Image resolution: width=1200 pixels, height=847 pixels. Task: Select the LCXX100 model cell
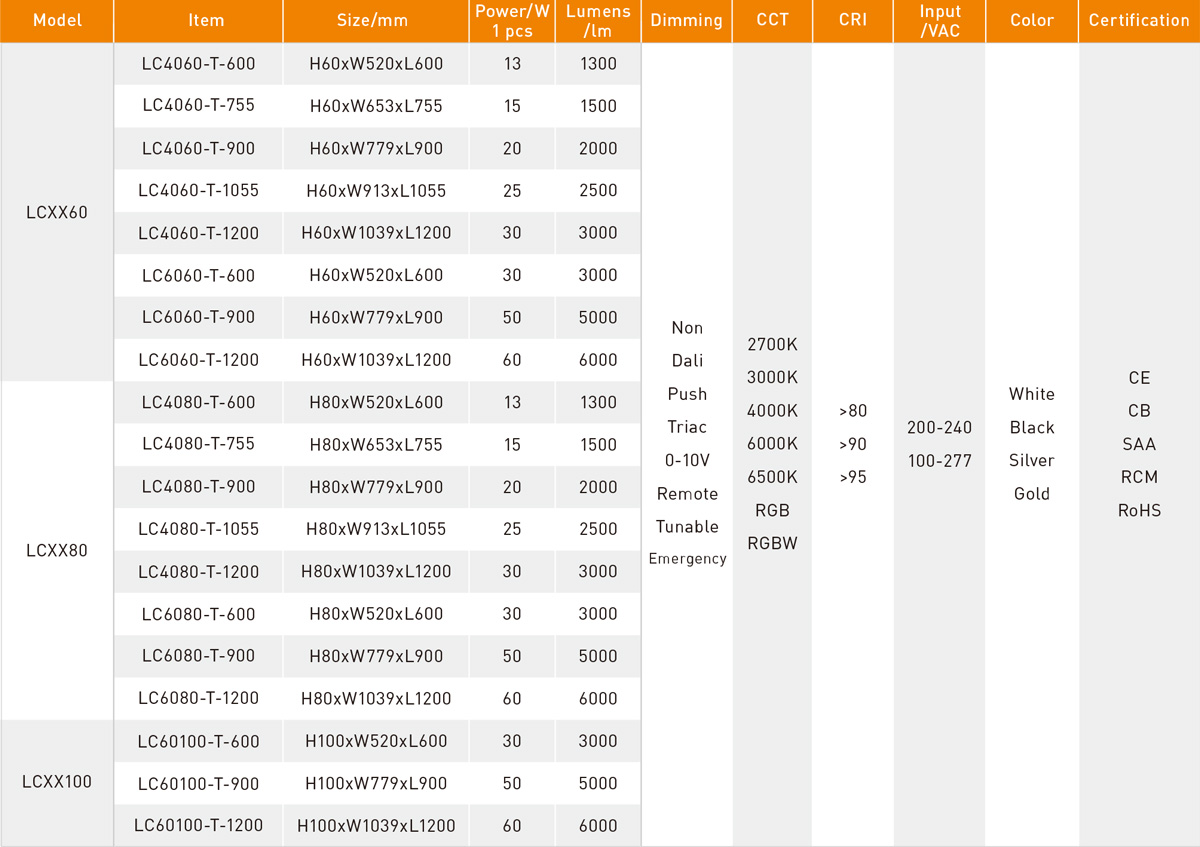tap(57, 782)
